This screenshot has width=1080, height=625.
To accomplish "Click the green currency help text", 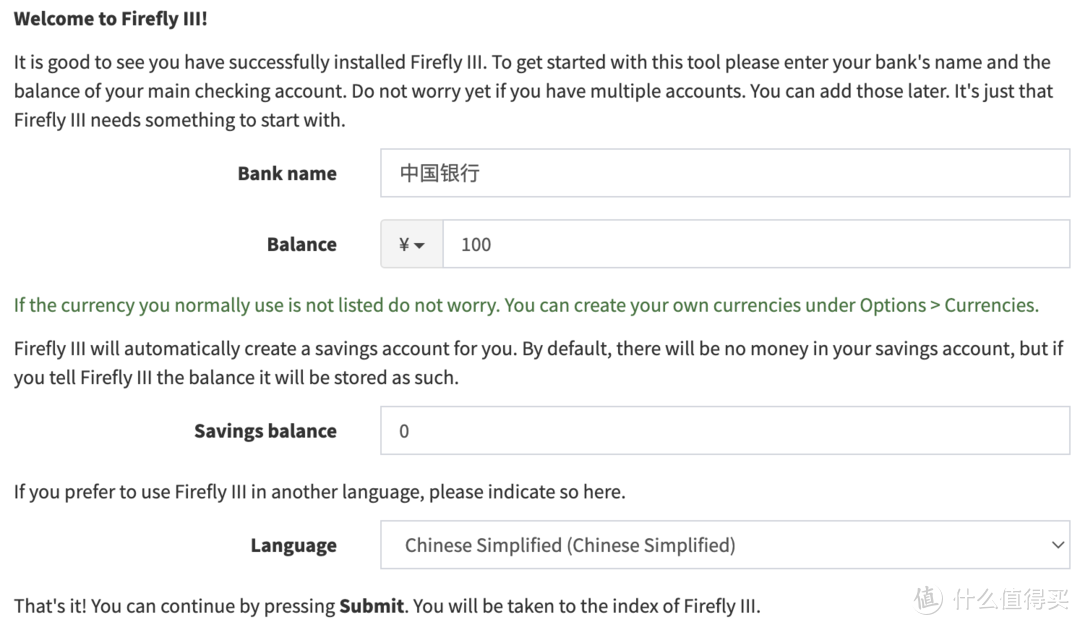I will point(526,305).
